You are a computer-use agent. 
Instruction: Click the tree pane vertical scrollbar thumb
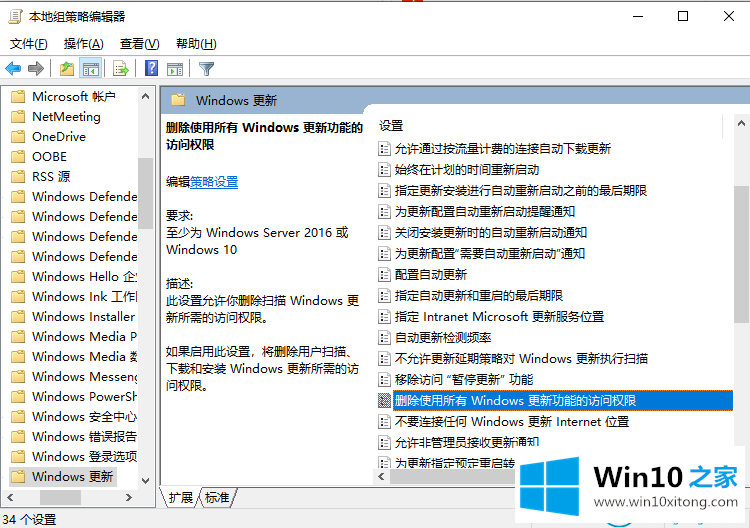[146, 193]
